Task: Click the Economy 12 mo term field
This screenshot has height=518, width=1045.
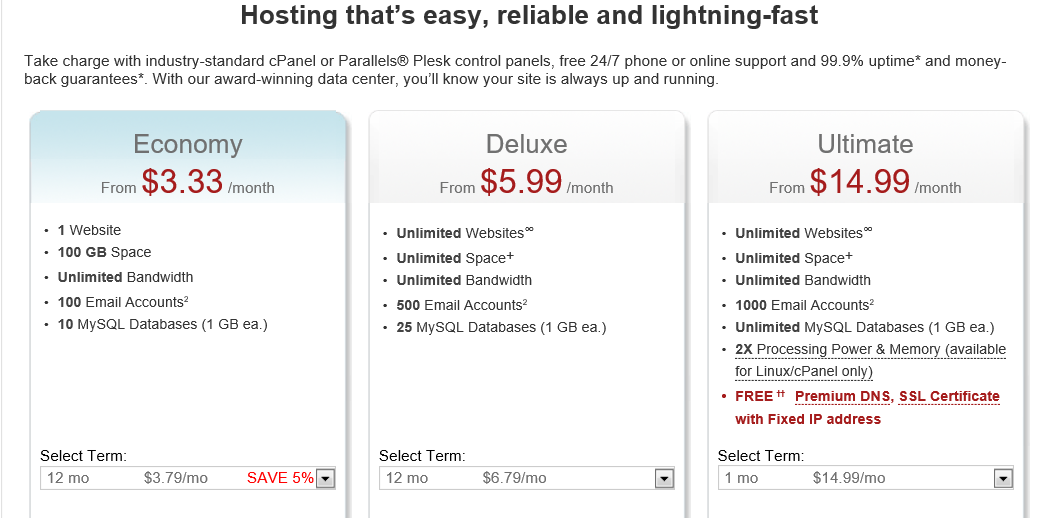Action: [x=188, y=479]
